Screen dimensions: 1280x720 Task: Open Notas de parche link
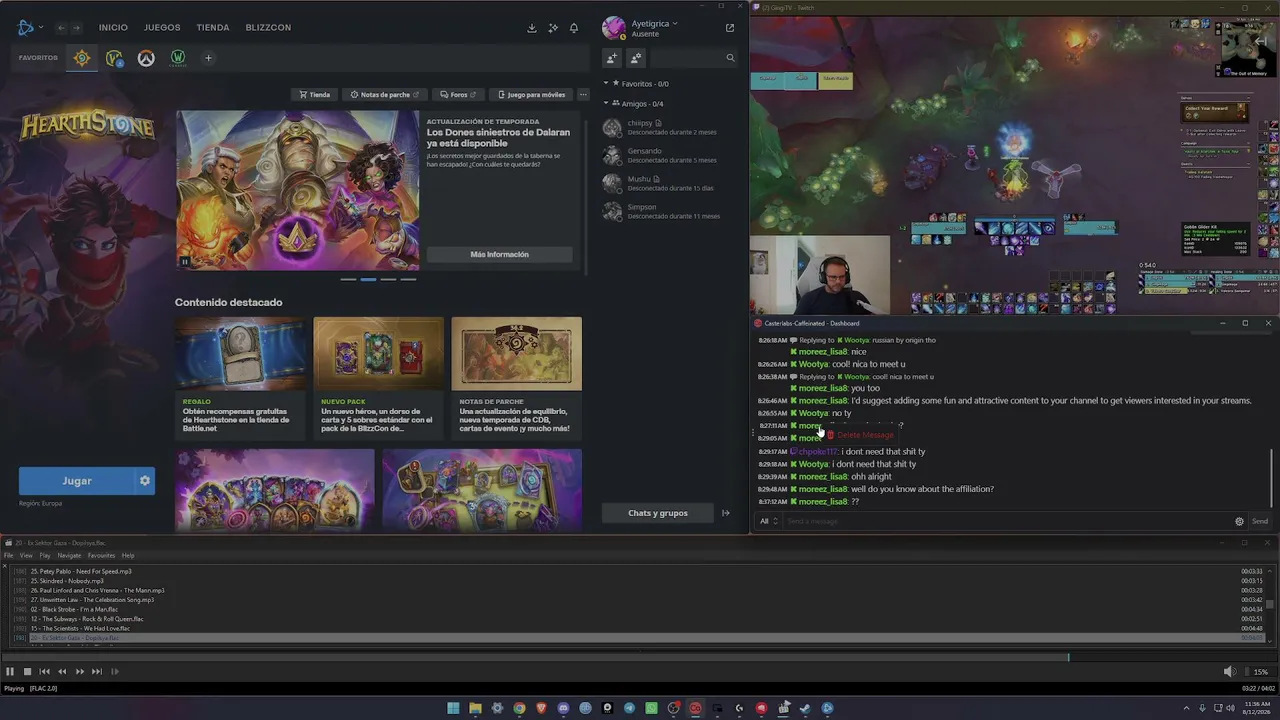[x=385, y=95]
